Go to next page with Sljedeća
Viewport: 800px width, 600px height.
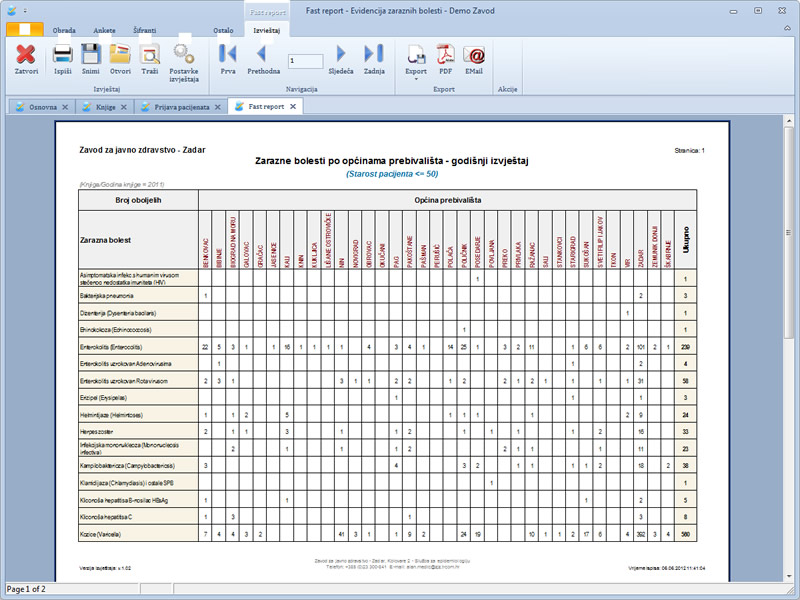pos(341,59)
